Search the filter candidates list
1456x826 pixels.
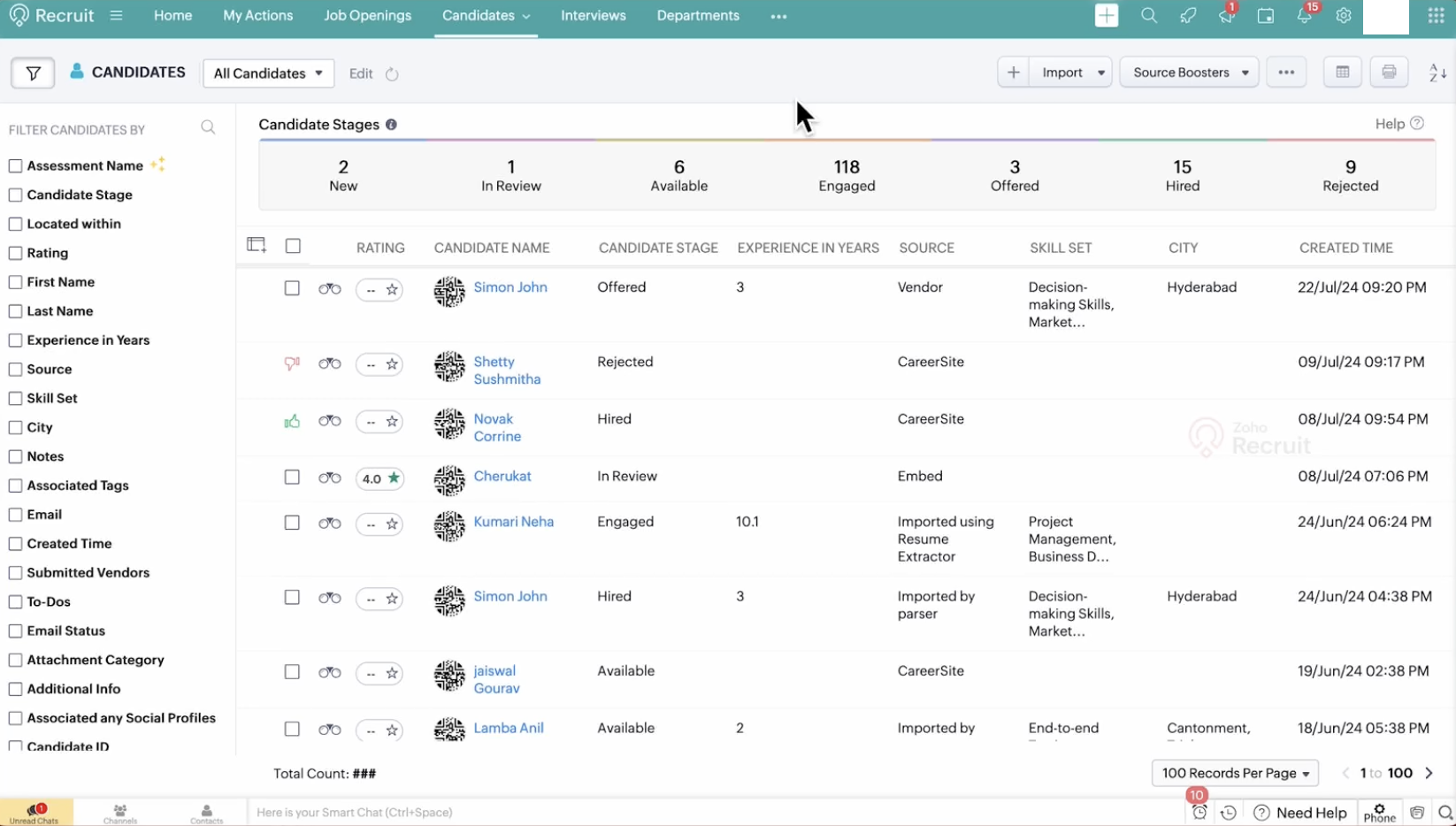point(208,128)
